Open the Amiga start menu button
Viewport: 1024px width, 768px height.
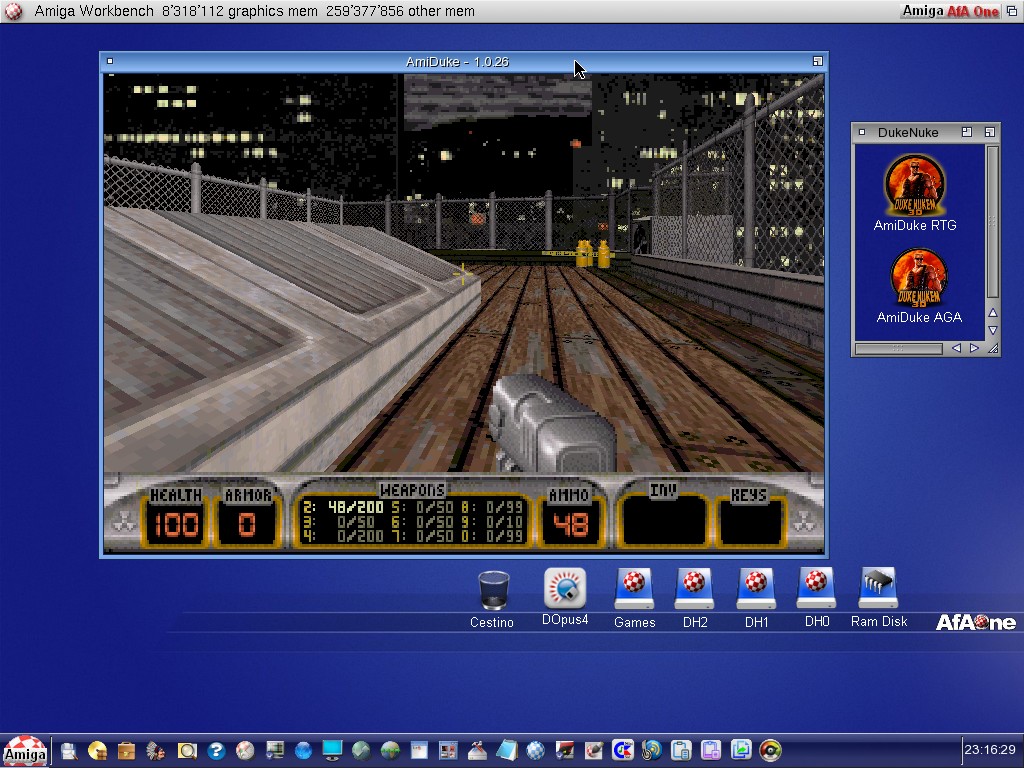tap(24, 751)
